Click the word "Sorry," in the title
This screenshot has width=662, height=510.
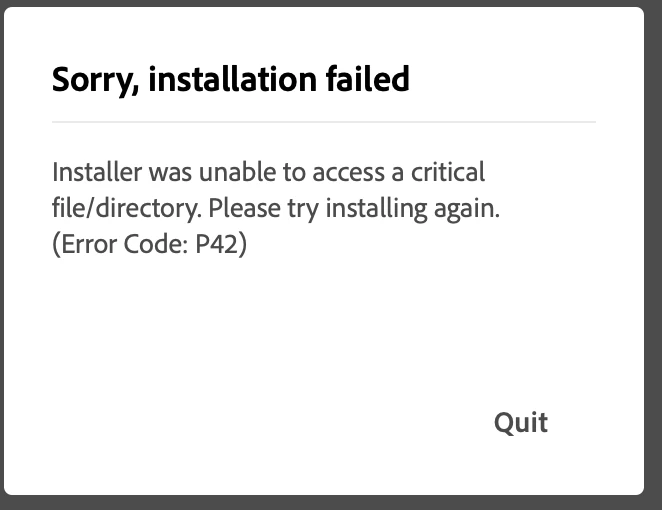(95, 81)
